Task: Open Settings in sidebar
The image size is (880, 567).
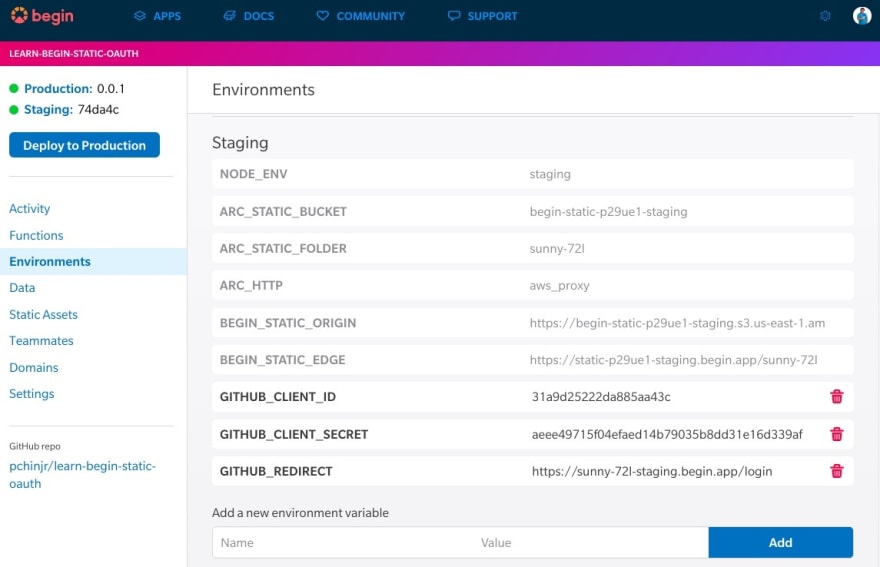Action: point(31,394)
